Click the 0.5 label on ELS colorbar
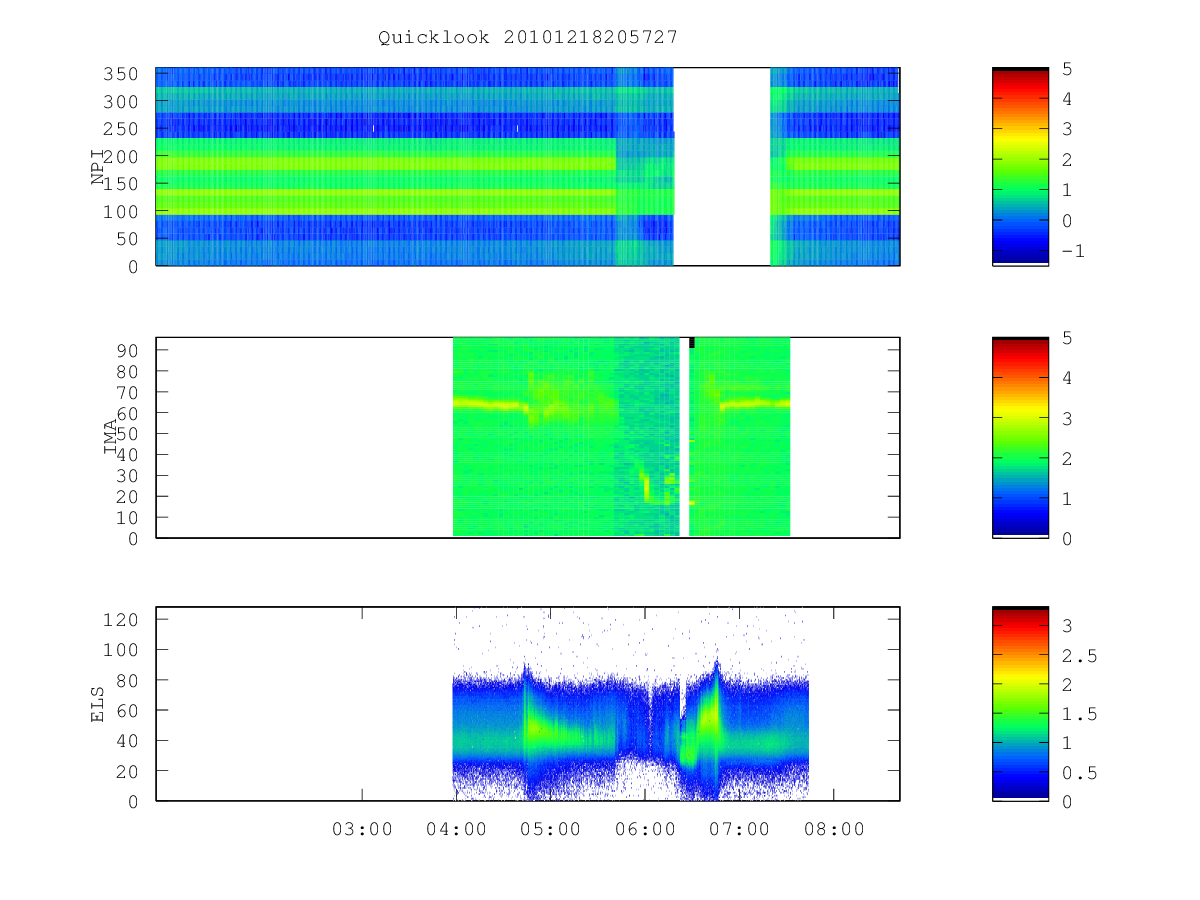This screenshot has height=900, width=1200. (x=1078, y=772)
